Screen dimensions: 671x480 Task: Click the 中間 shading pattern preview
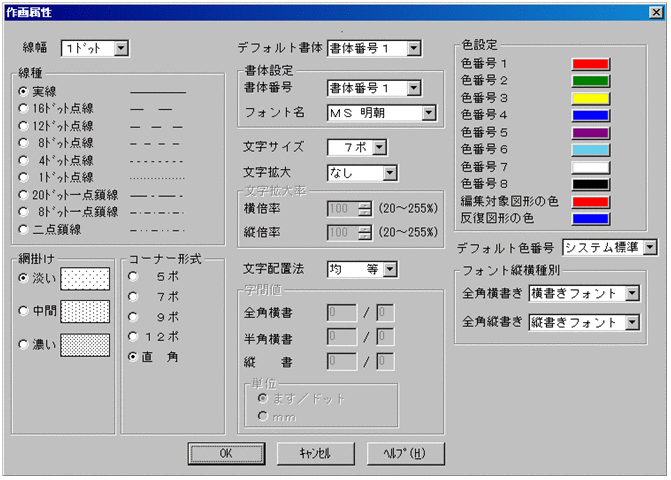click(x=85, y=311)
